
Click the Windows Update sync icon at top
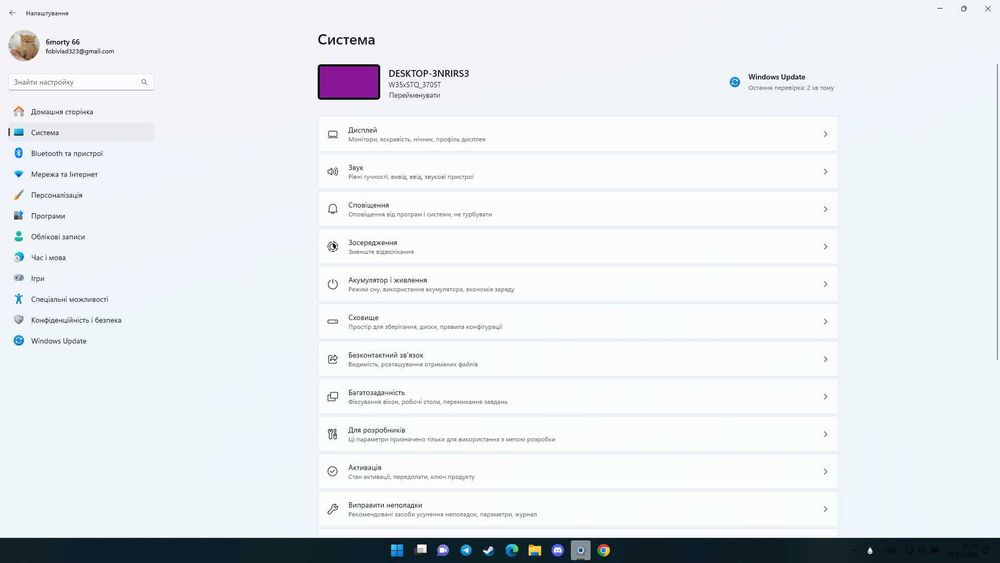(735, 82)
